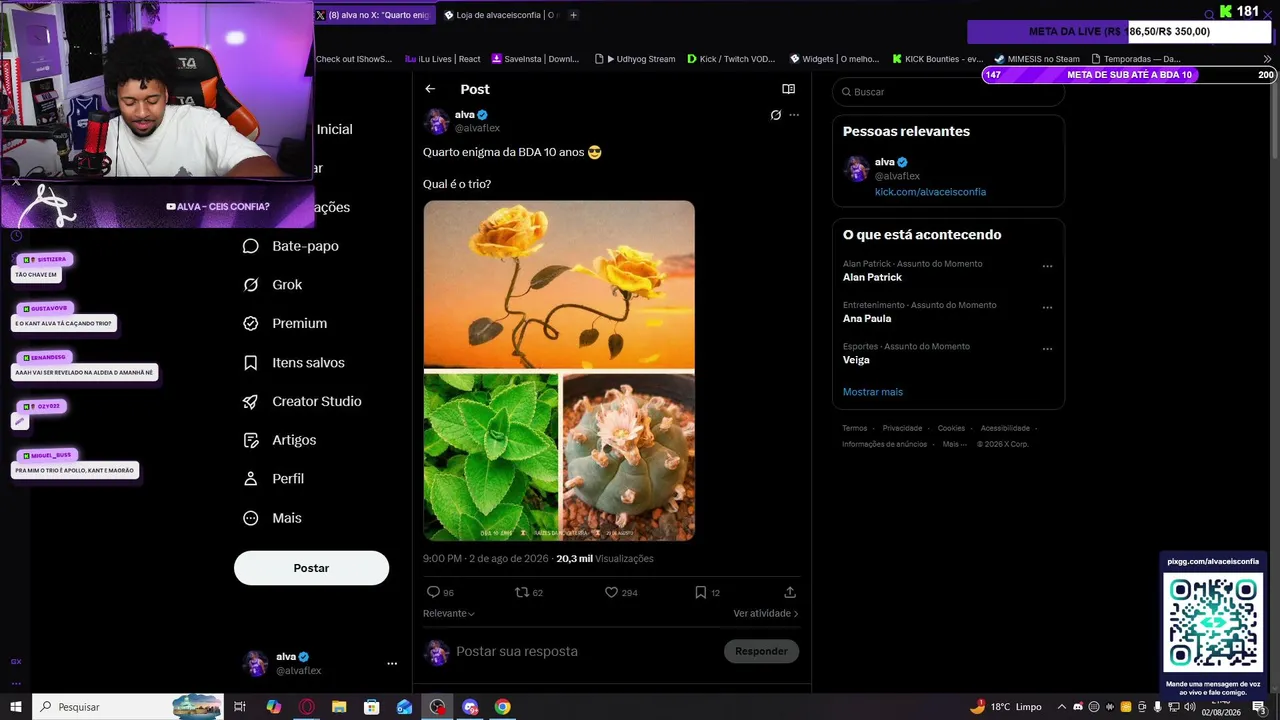Open options dots for Alan Patrick trend
1280x720 pixels.
[x=1047, y=266]
